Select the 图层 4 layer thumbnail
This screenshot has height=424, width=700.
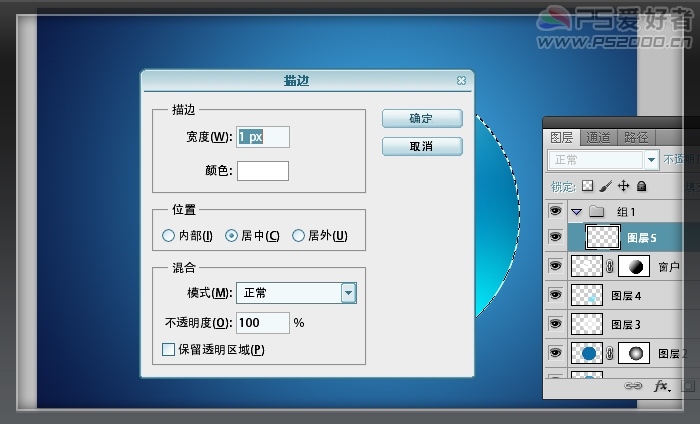click(x=587, y=295)
